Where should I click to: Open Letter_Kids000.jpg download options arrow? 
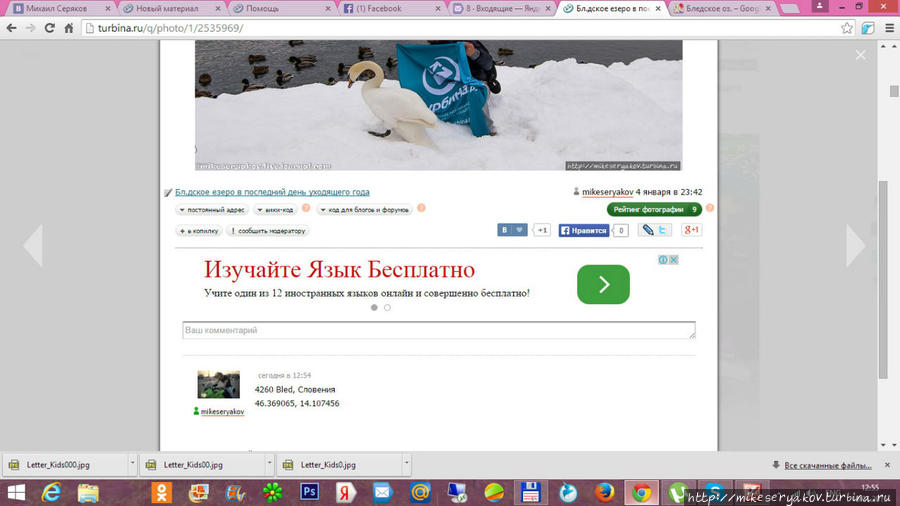(x=132, y=465)
